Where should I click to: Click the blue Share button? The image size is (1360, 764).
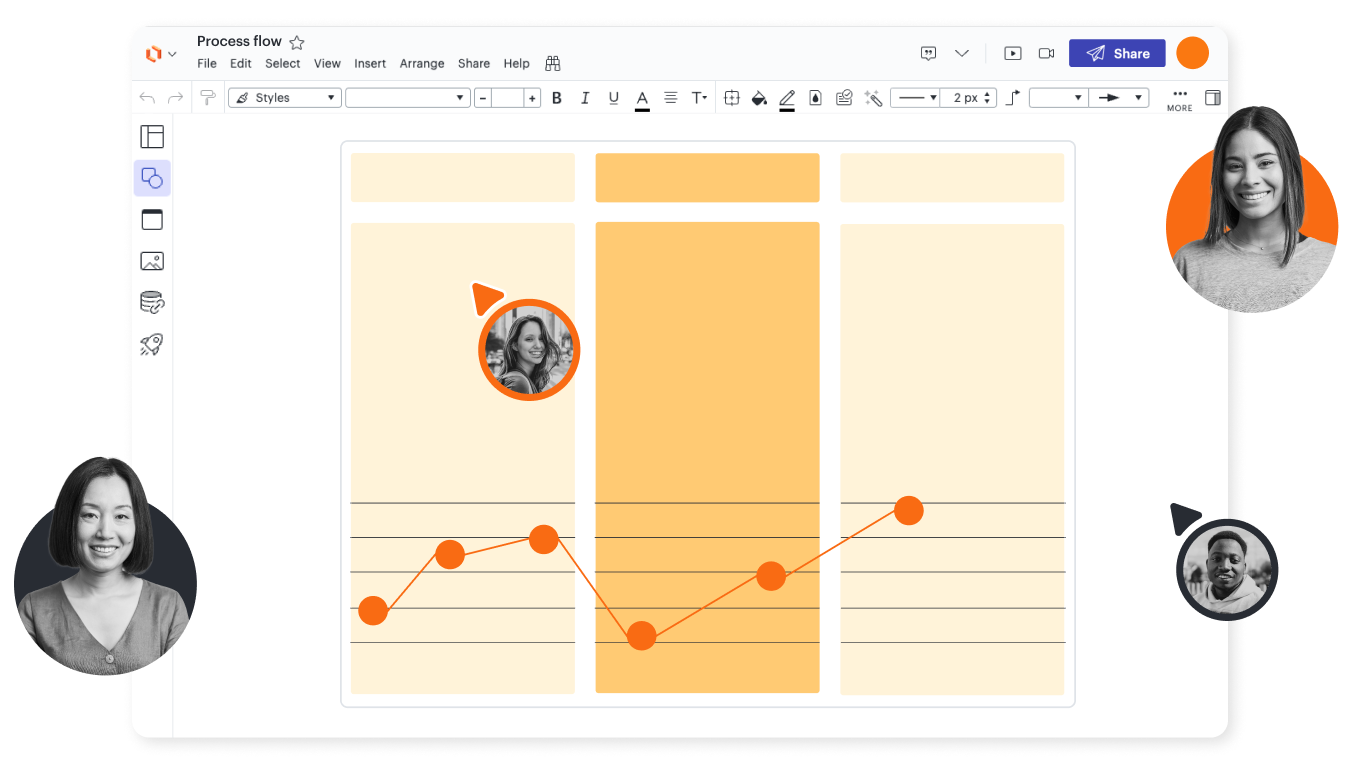1117,54
